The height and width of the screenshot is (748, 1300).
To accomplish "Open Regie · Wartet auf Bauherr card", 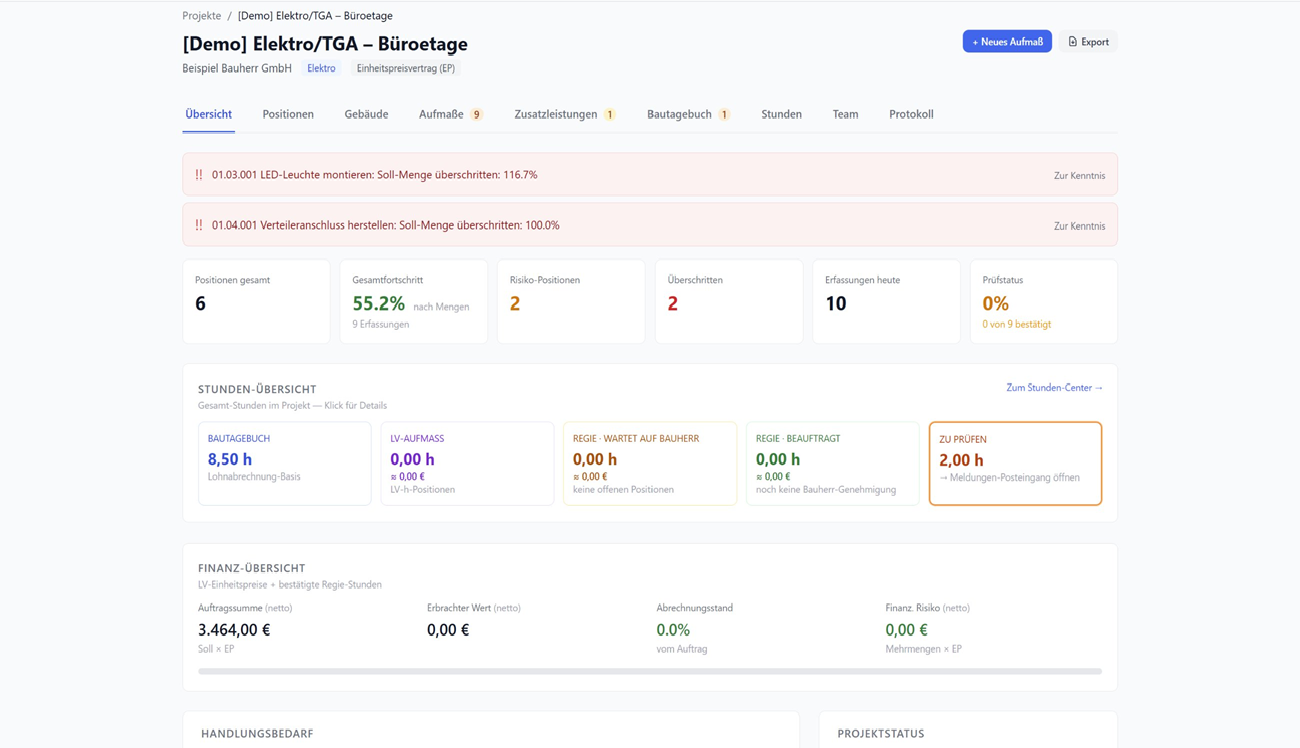I will [650, 463].
